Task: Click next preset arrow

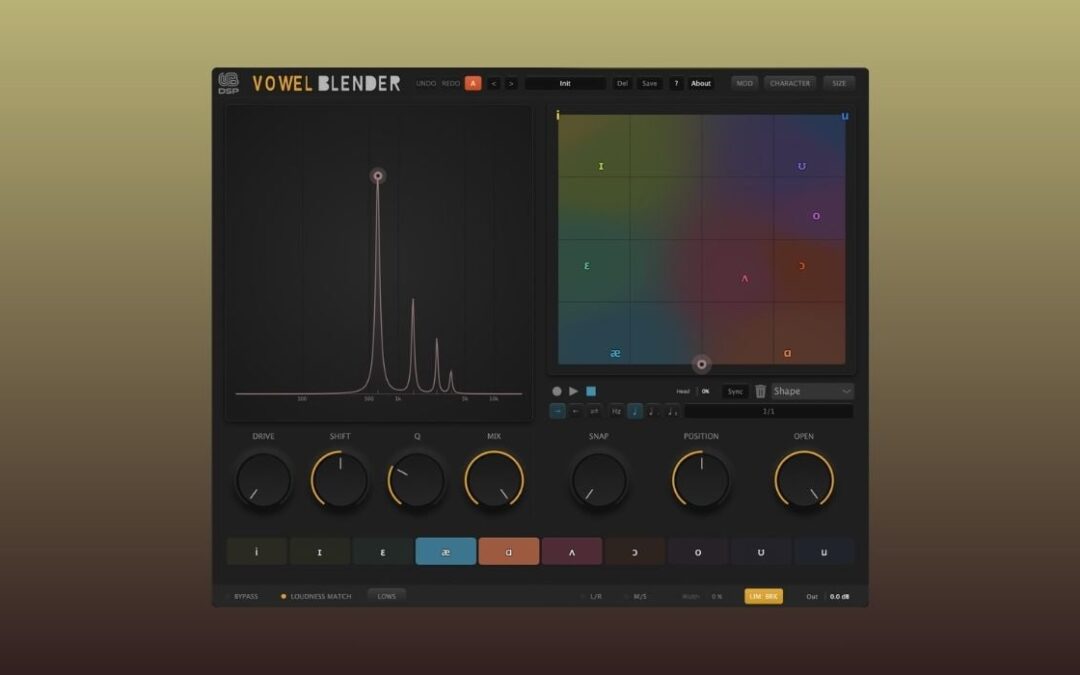Action: click(511, 83)
